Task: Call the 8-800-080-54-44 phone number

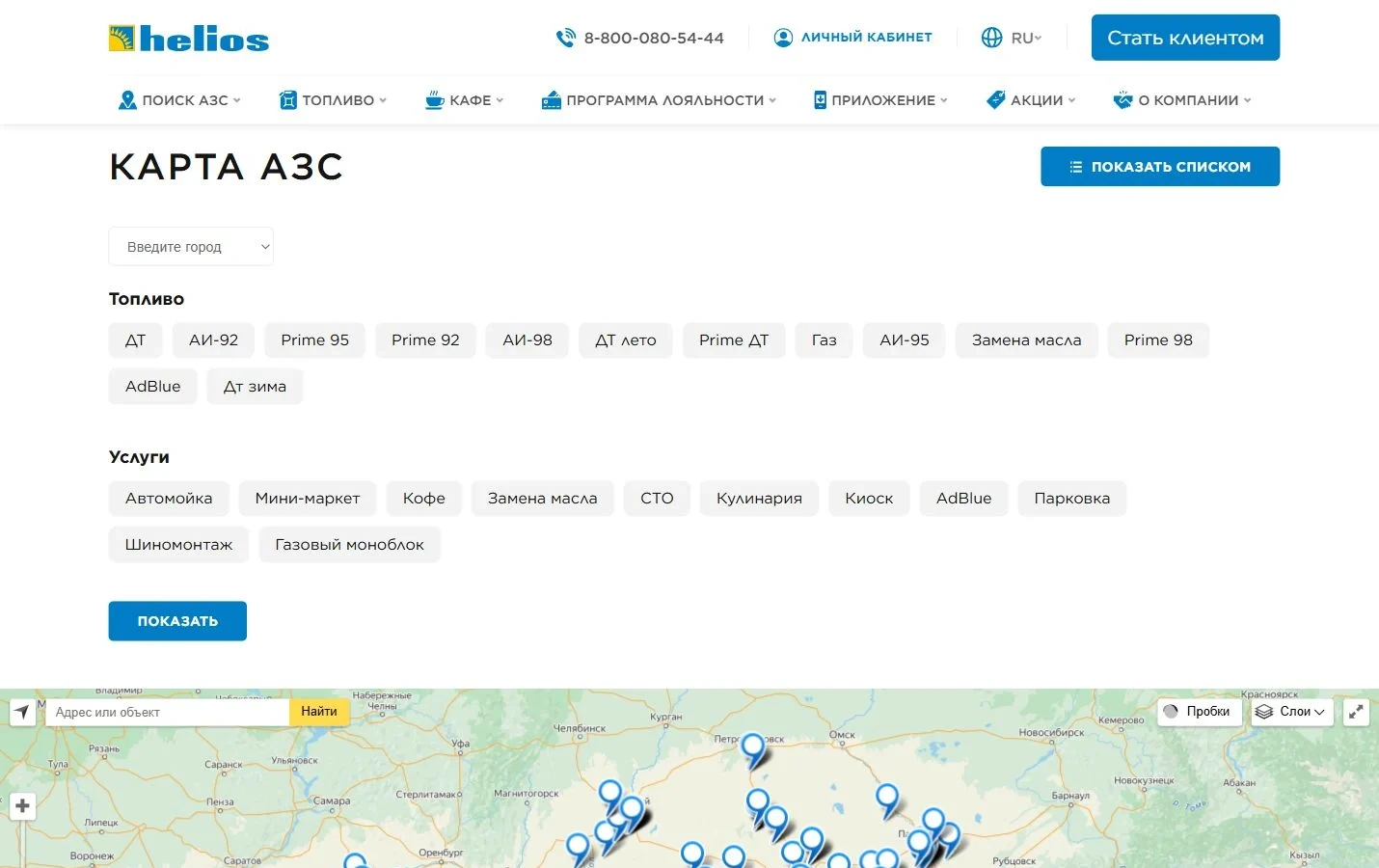Action: pyautogui.click(x=654, y=38)
